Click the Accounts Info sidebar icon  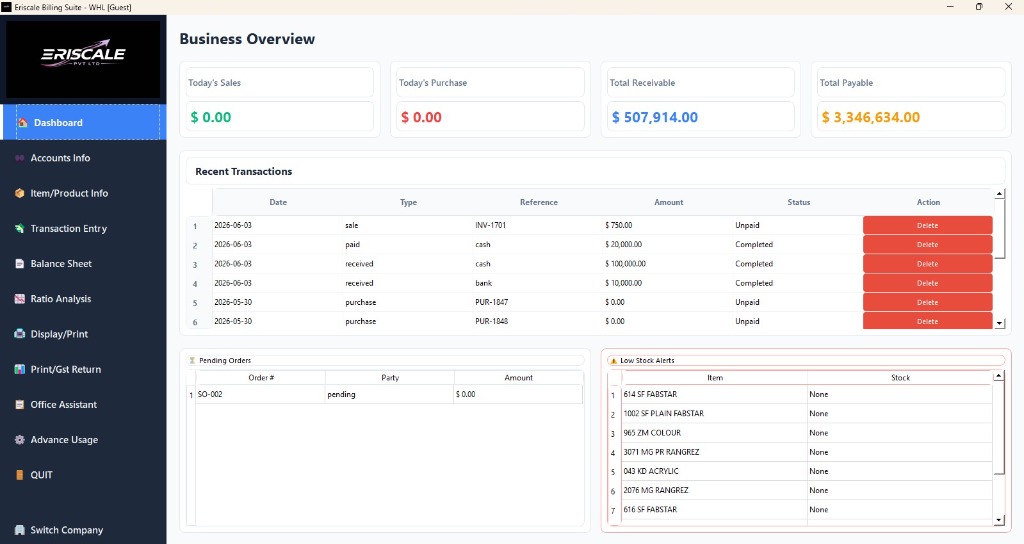coord(20,158)
